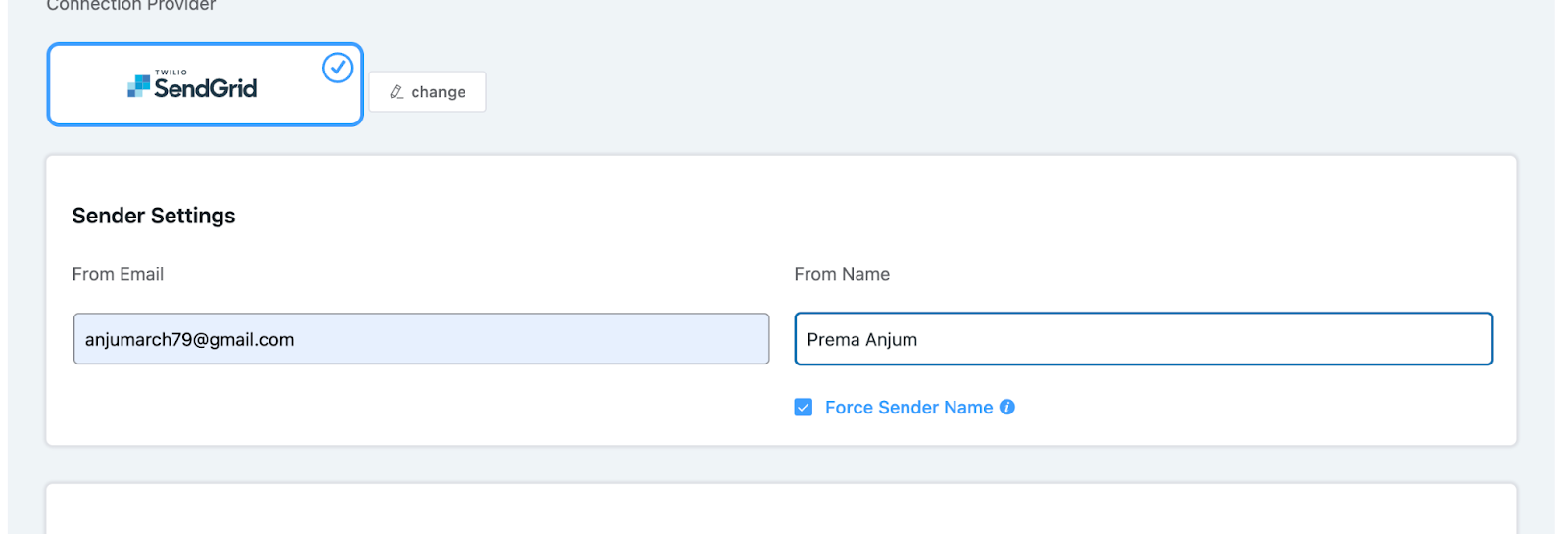Toggle the Force Sender Name checkbox

click(x=804, y=408)
